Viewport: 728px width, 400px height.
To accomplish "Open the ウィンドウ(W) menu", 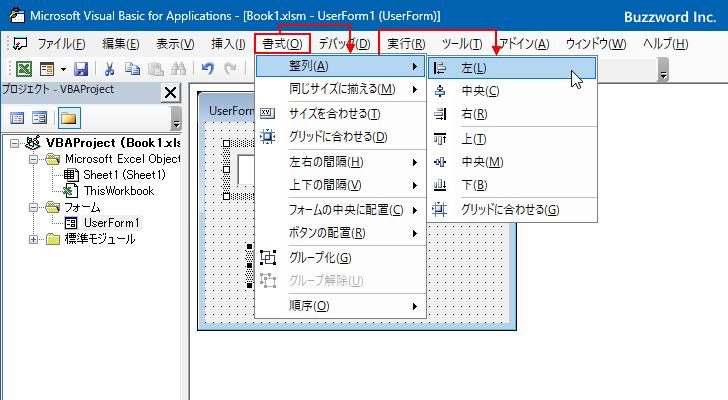I will pos(596,44).
